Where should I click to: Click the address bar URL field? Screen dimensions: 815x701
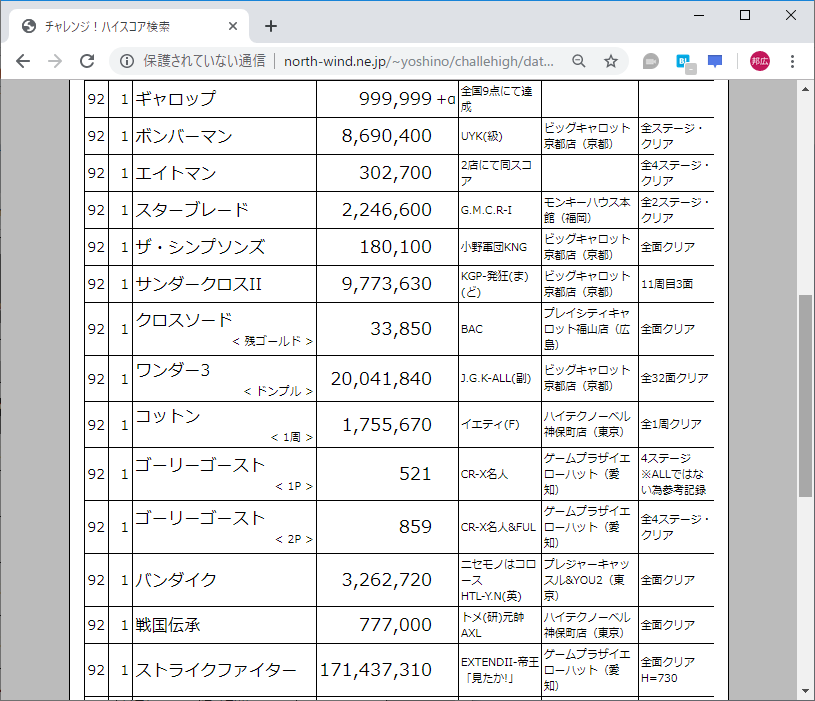point(418,61)
